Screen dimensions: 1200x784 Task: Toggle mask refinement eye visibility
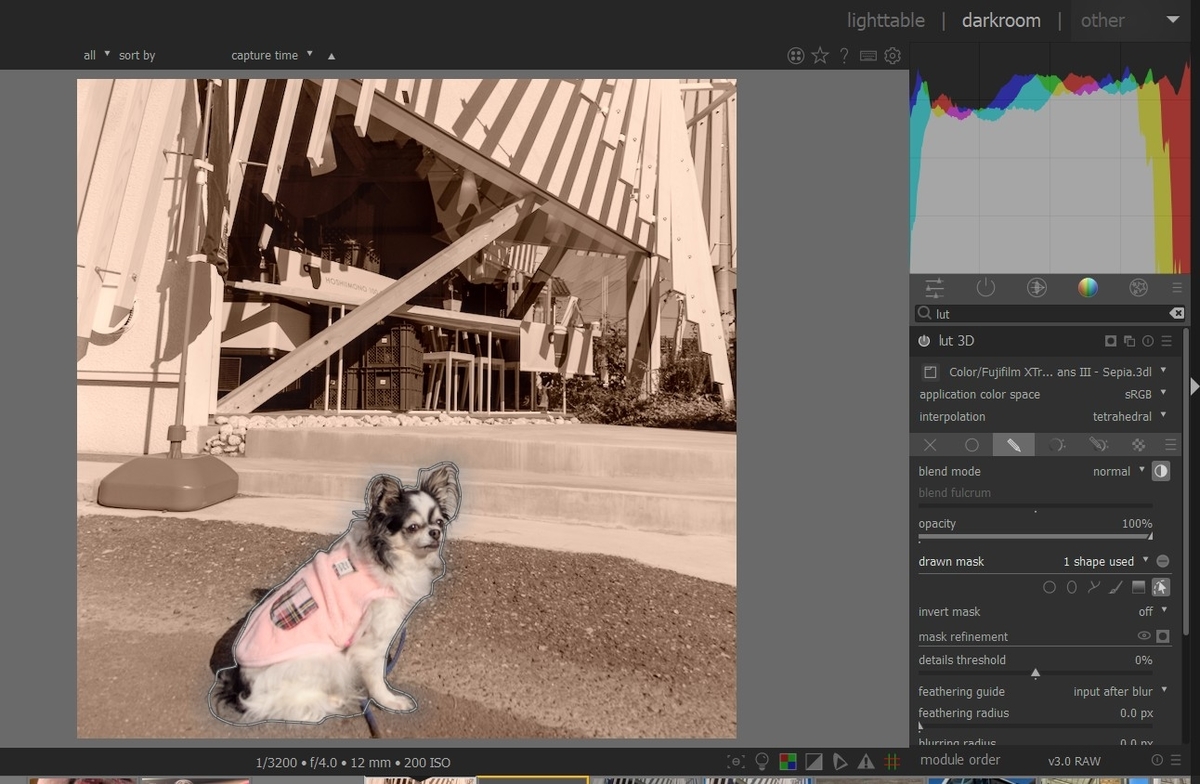click(1143, 636)
